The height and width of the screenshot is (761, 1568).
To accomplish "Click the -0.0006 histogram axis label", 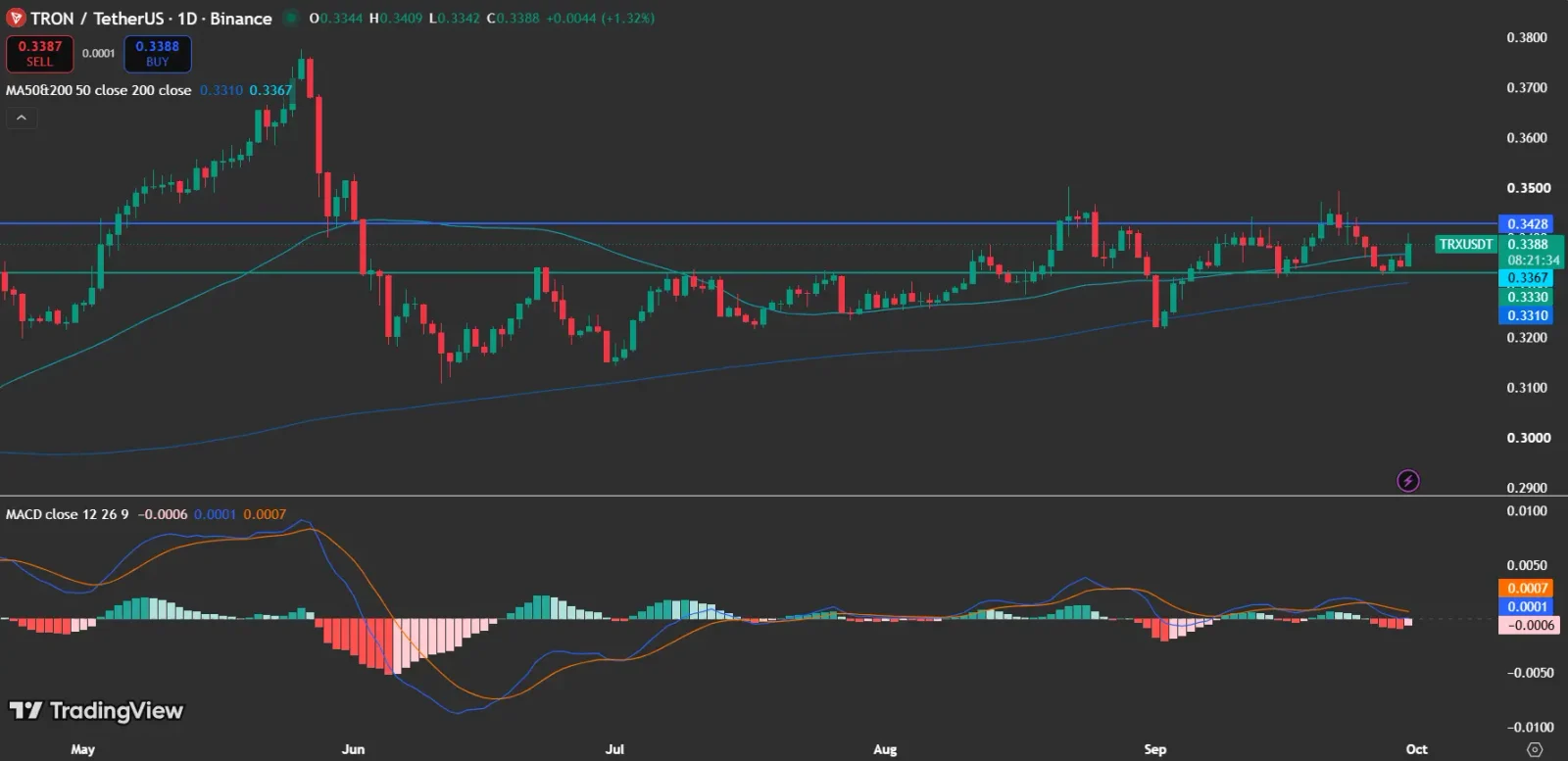I will [1529, 625].
